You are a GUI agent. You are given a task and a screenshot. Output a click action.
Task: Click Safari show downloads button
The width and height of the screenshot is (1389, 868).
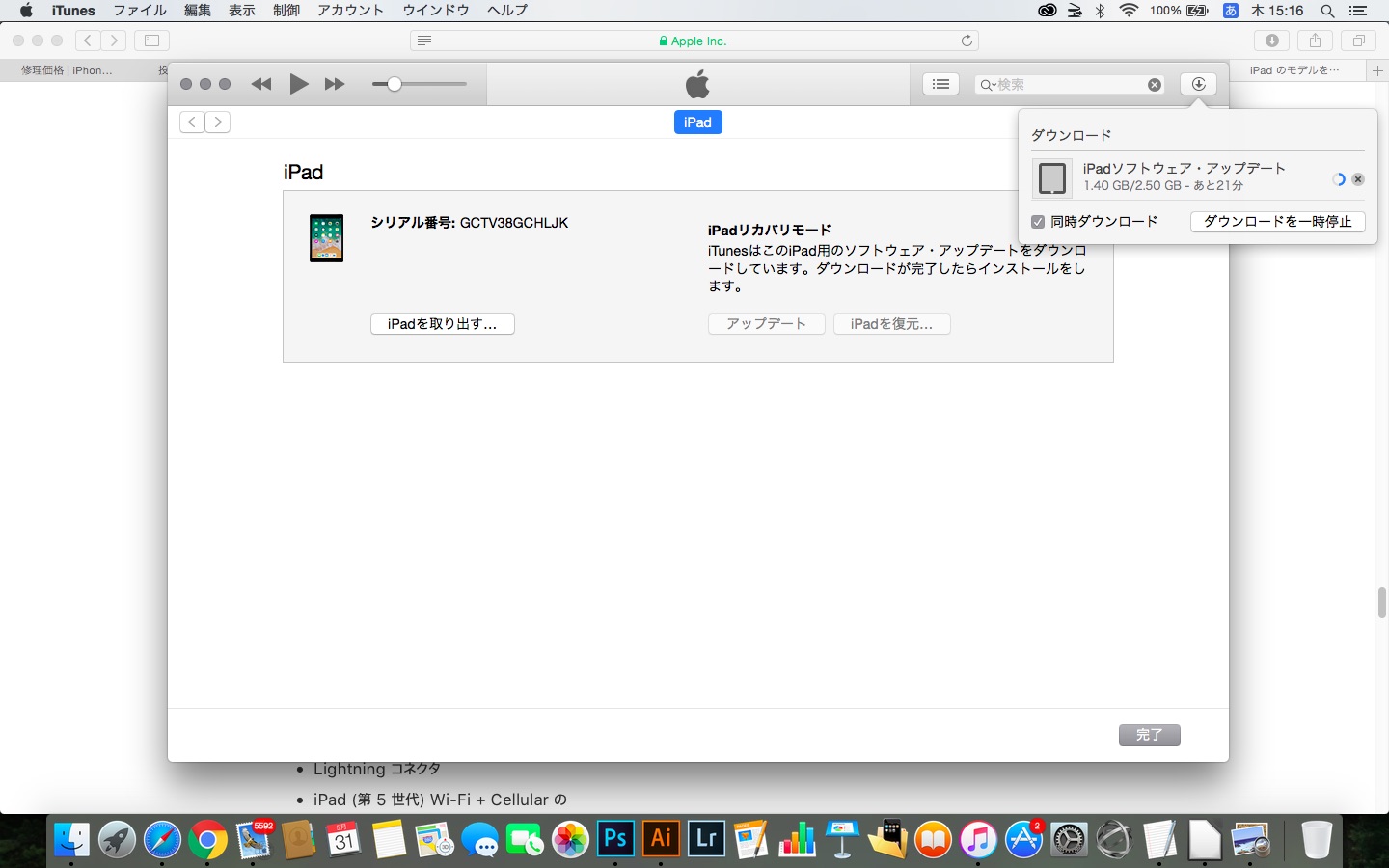pyautogui.click(x=1272, y=41)
